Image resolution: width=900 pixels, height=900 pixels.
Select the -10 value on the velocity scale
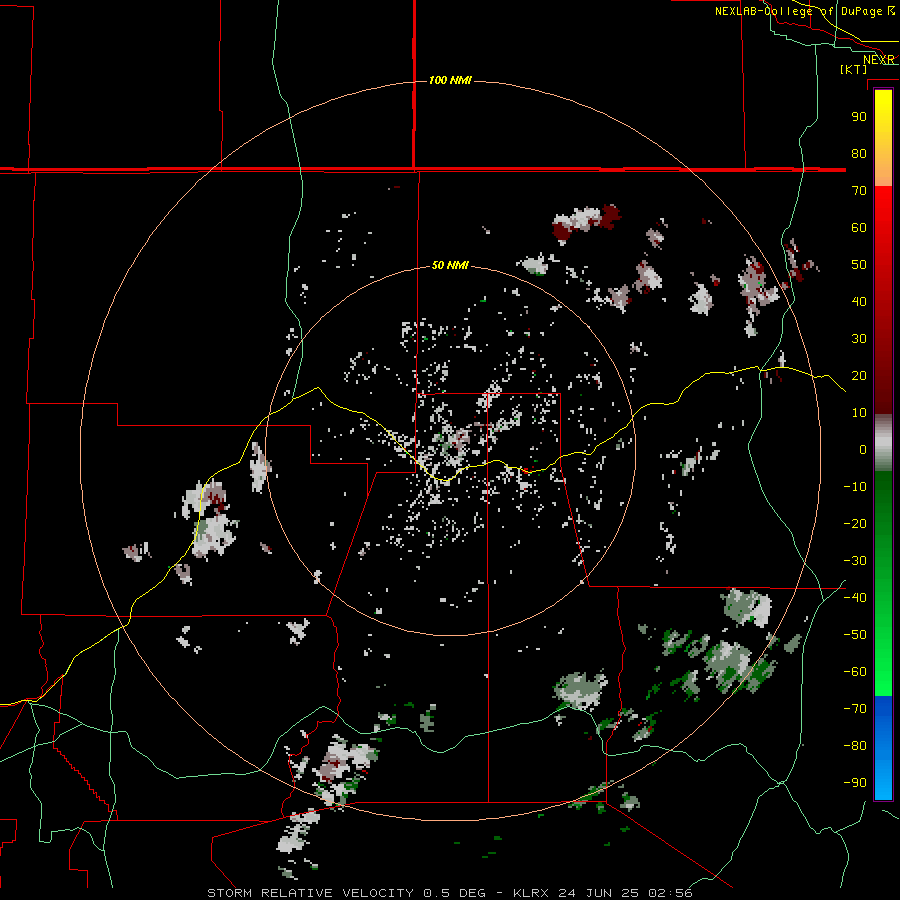coord(855,487)
